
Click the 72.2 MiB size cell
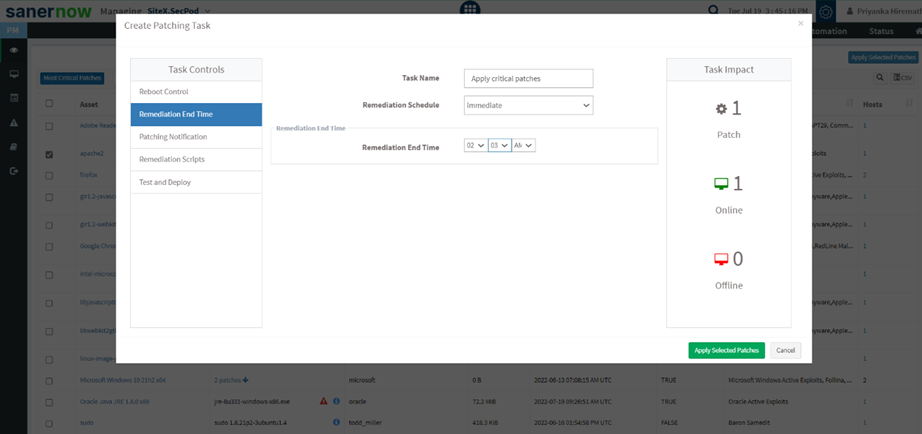coord(482,402)
